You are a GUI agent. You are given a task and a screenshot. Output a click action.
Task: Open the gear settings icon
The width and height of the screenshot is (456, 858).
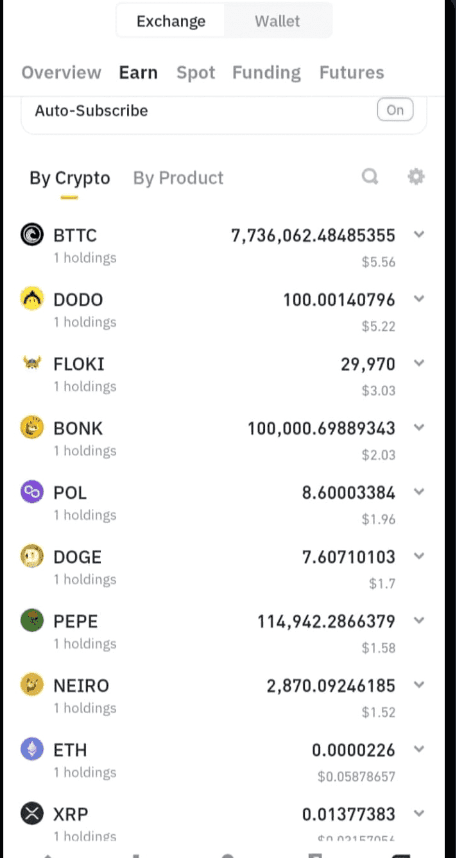pos(416,177)
